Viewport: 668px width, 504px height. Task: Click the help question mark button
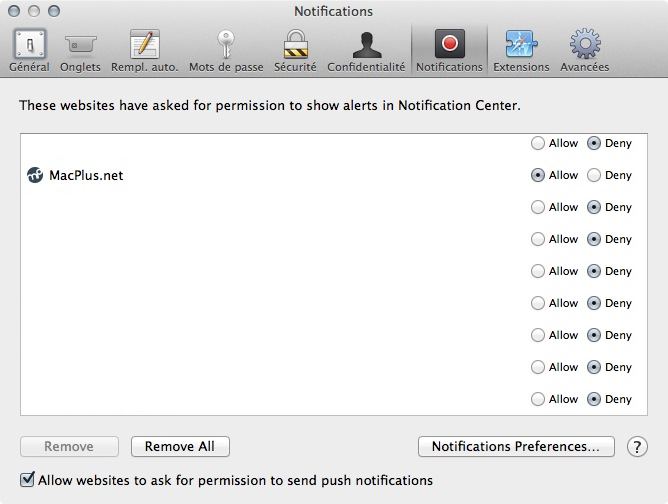point(637,447)
